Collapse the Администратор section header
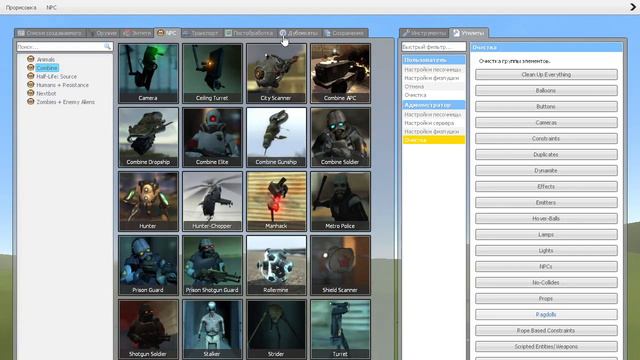Screen dimensions: 640x360 coord(433,105)
